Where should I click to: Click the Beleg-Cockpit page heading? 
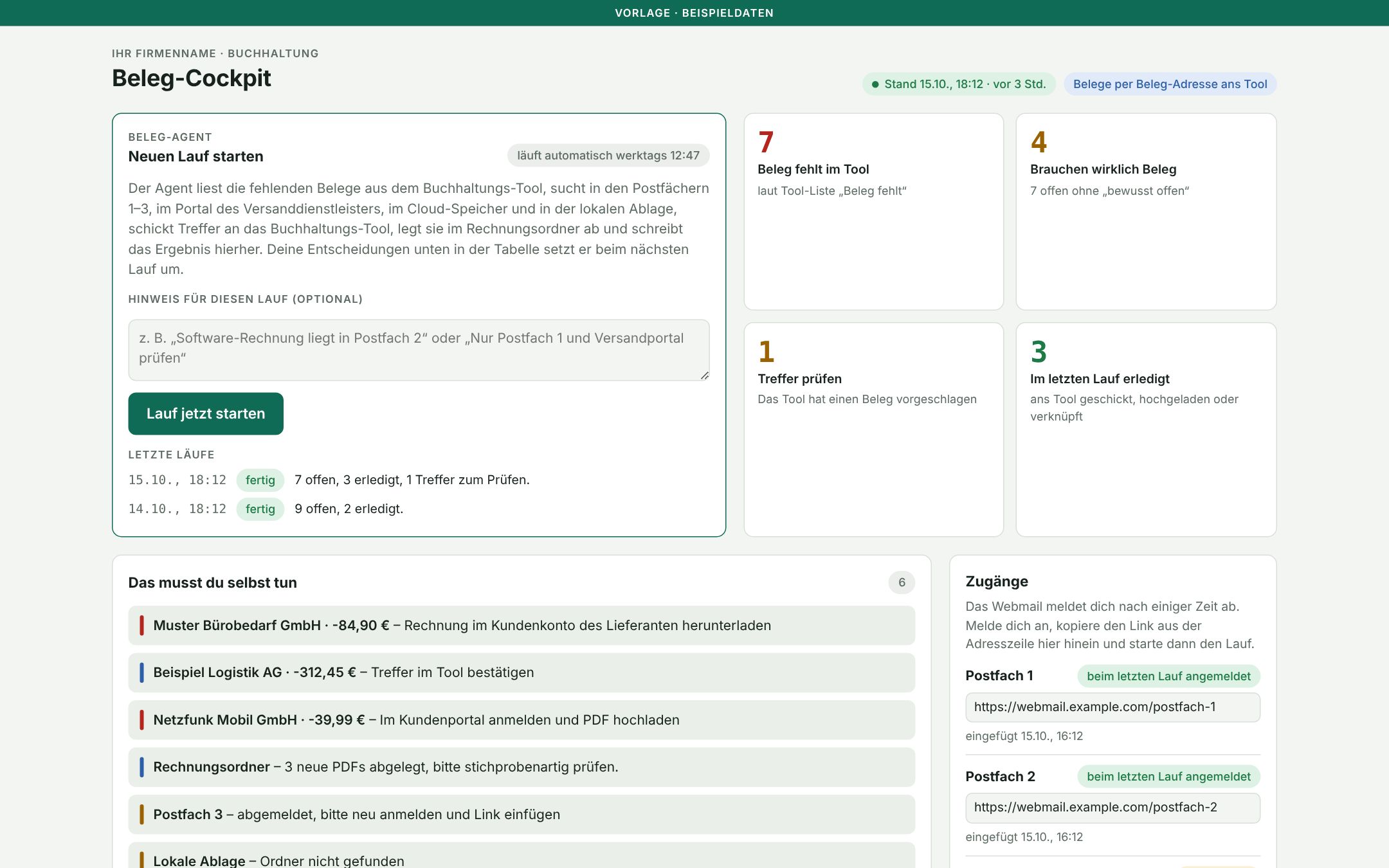coord(192,78)
